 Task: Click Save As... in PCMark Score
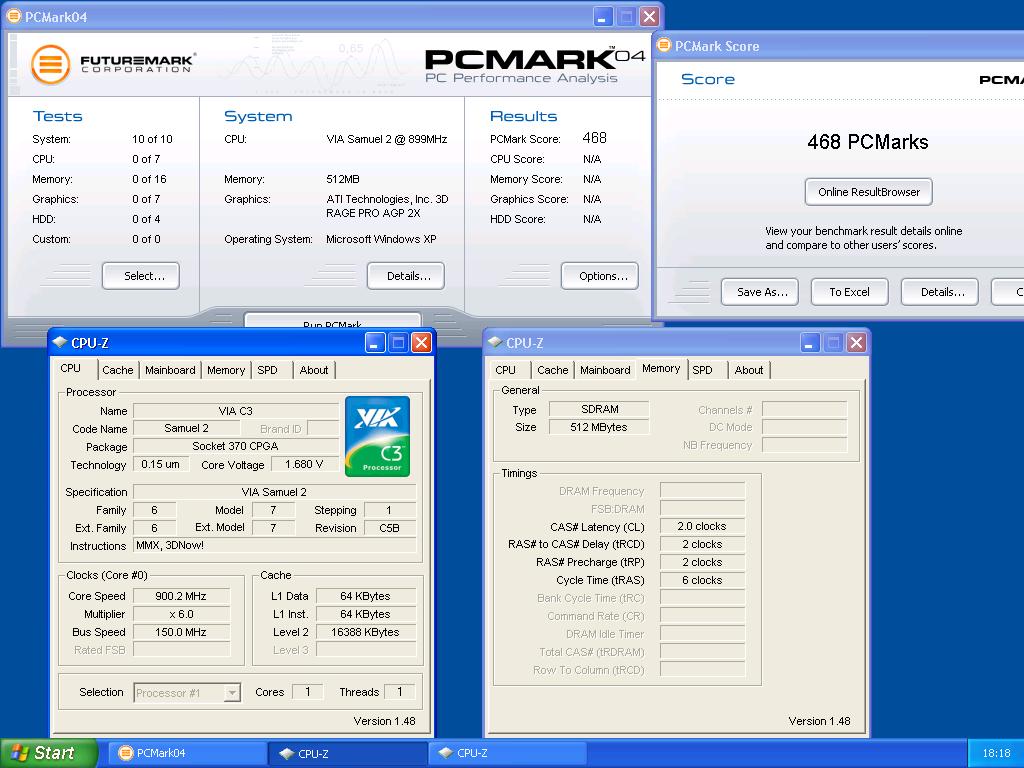pos(760,292)
